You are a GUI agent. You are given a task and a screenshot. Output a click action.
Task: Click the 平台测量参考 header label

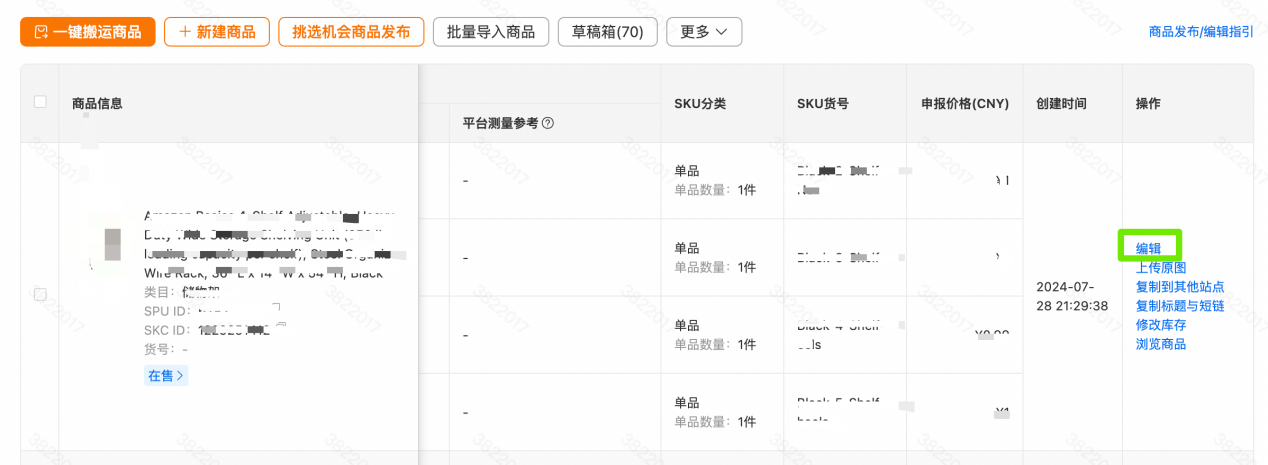click(500, 124)
